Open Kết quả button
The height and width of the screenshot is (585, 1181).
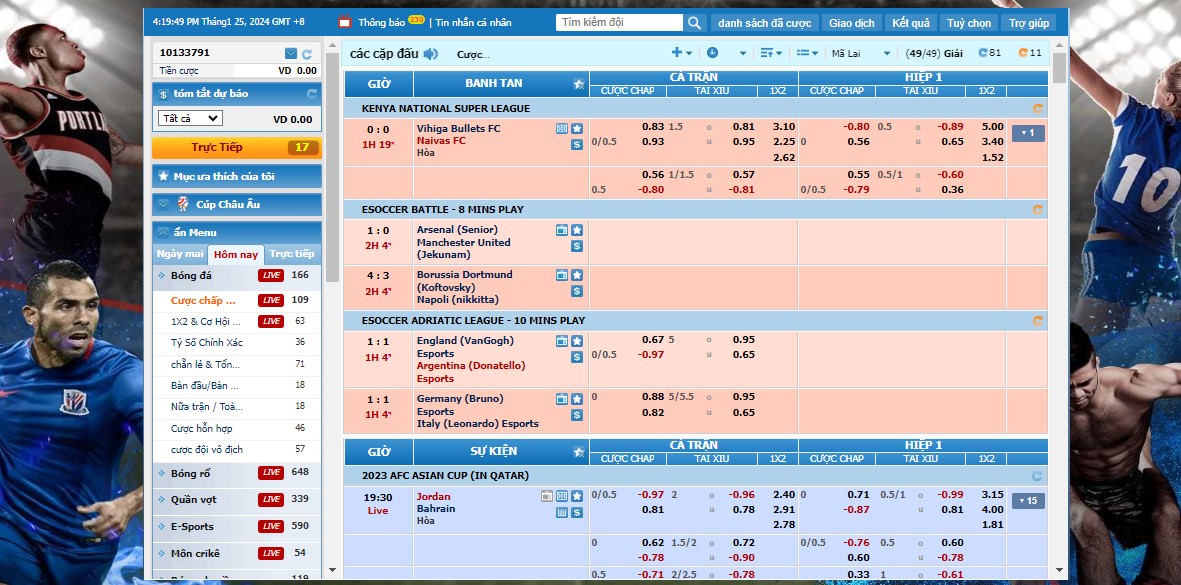(x=911, y=23)
